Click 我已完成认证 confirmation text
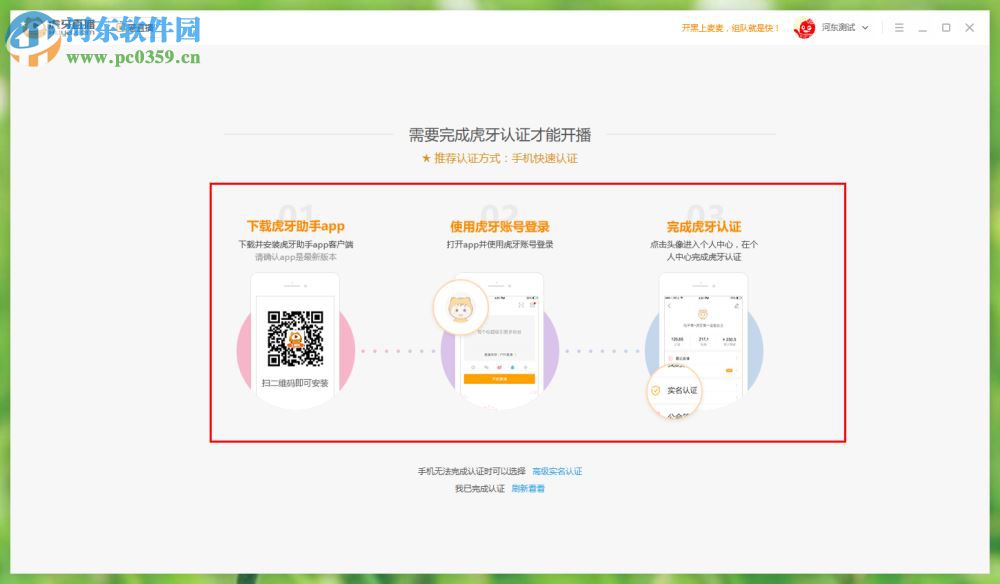The image size is (1000, 584). click(480, 489)
